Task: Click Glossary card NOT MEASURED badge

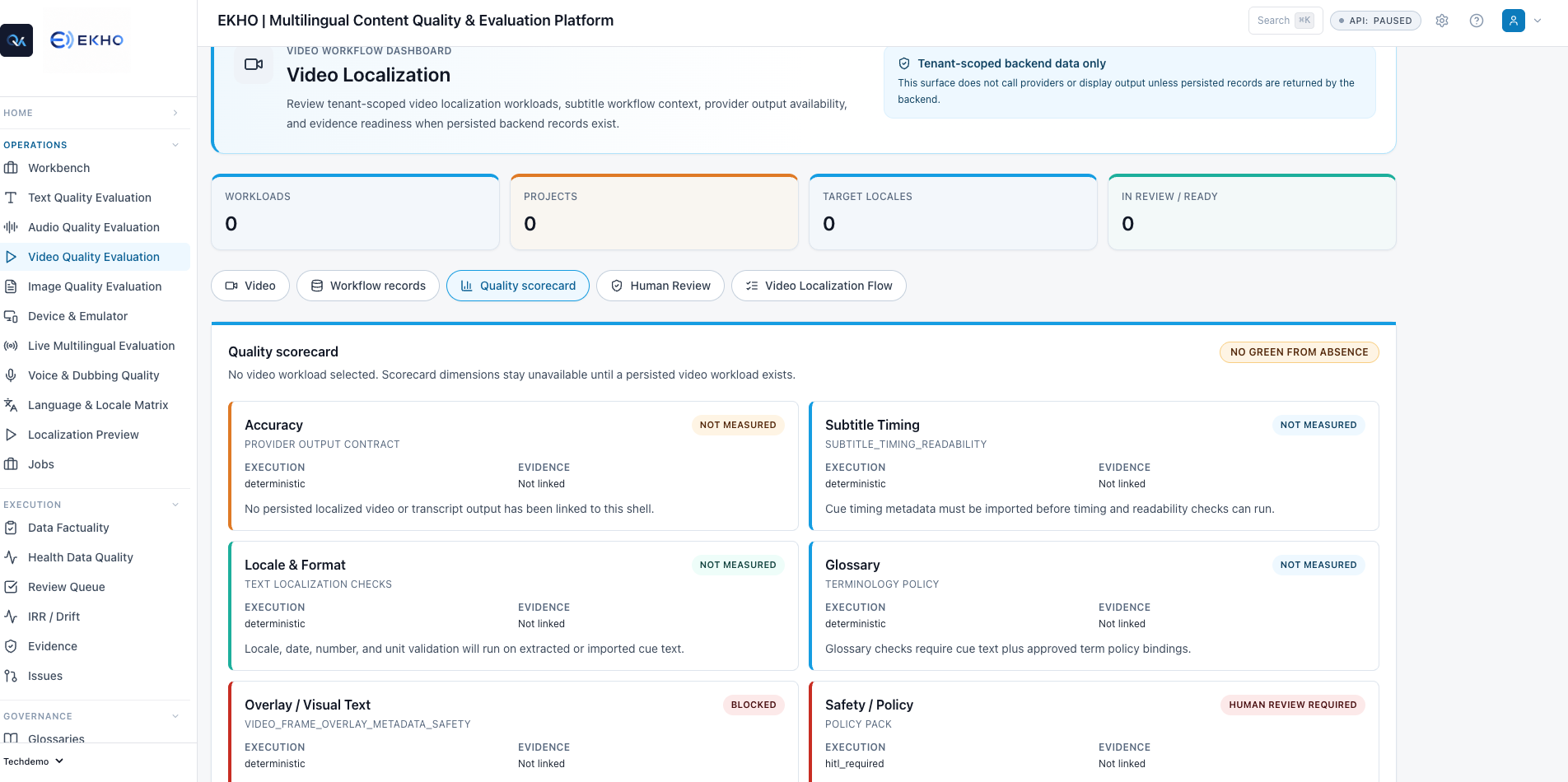Action: click(1318, 565)
